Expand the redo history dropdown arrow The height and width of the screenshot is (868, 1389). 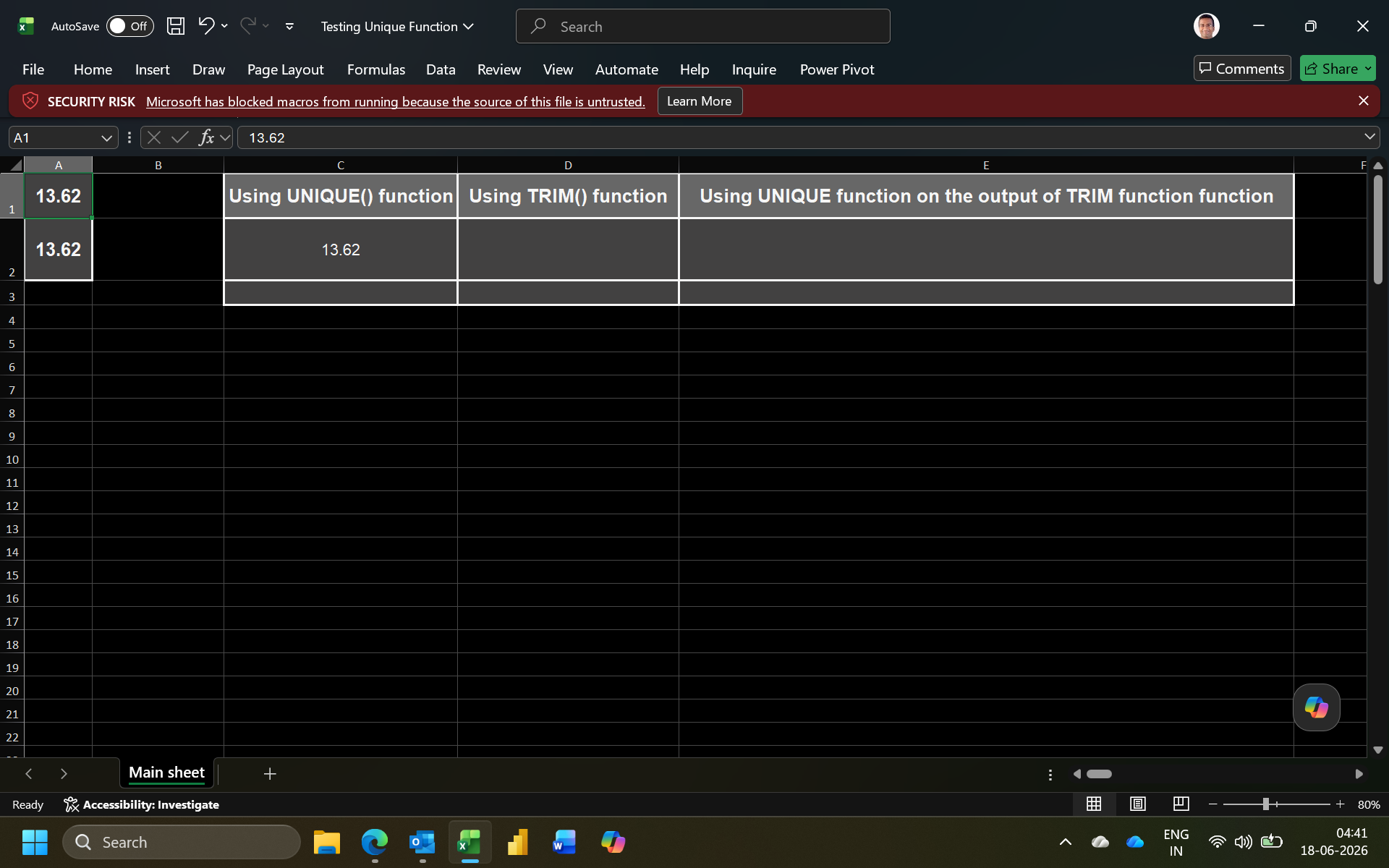(x=266, y=26)
